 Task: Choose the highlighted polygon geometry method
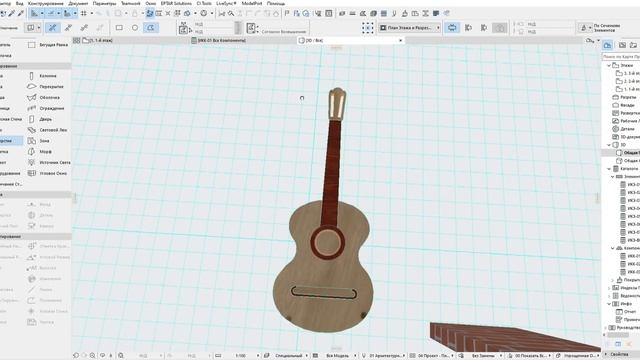(151, 28)
